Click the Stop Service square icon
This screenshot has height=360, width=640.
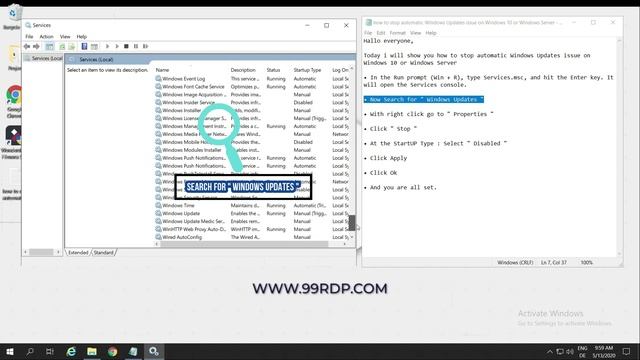tap(126, 47)
